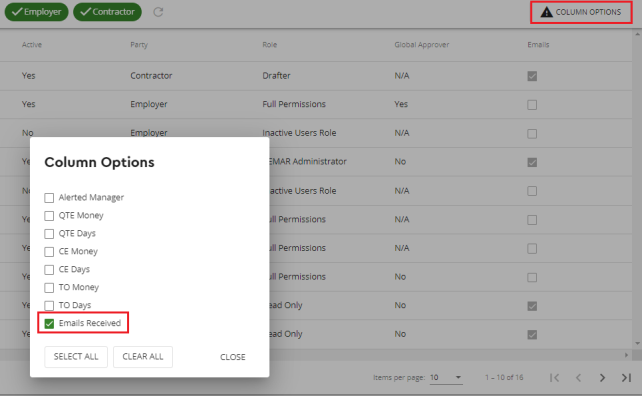Sort by the Global Approver column header
Image resolution: width=642 pixels, height=396 pixels.
(x=421, y=45)
